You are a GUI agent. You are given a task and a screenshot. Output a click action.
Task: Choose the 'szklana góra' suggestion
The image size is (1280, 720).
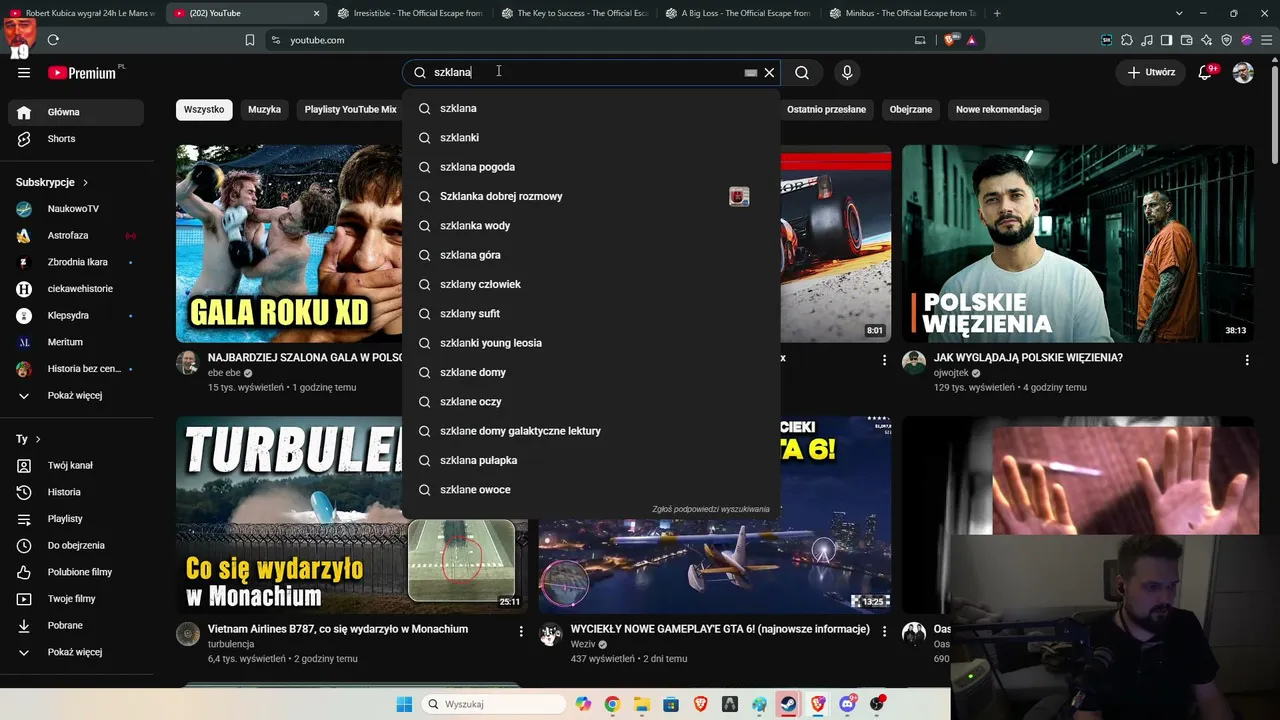tap(591, 255)
